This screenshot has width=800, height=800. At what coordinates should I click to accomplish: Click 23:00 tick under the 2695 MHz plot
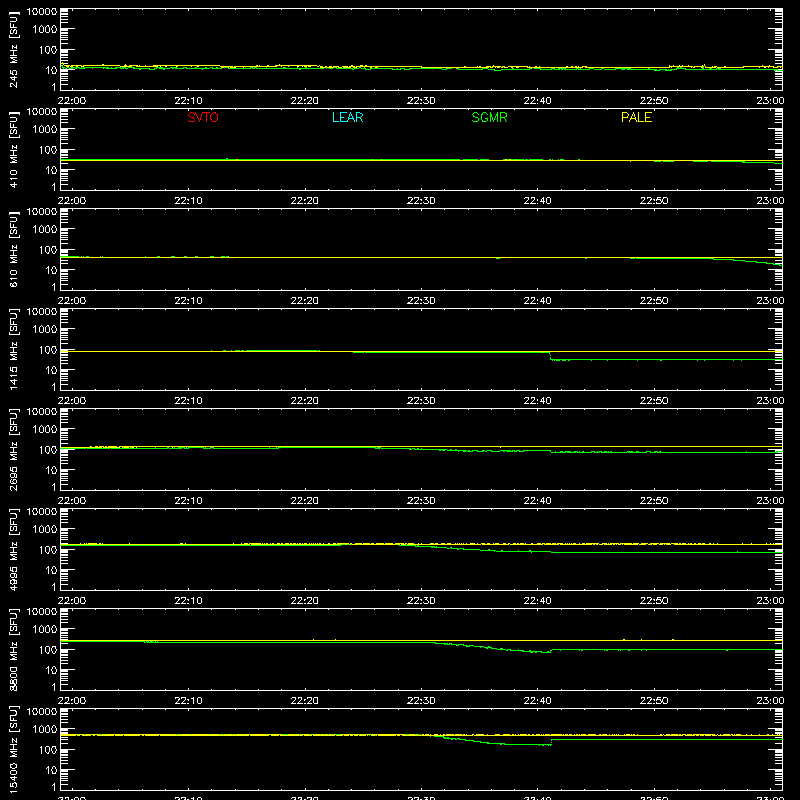[x=770, y=501]
